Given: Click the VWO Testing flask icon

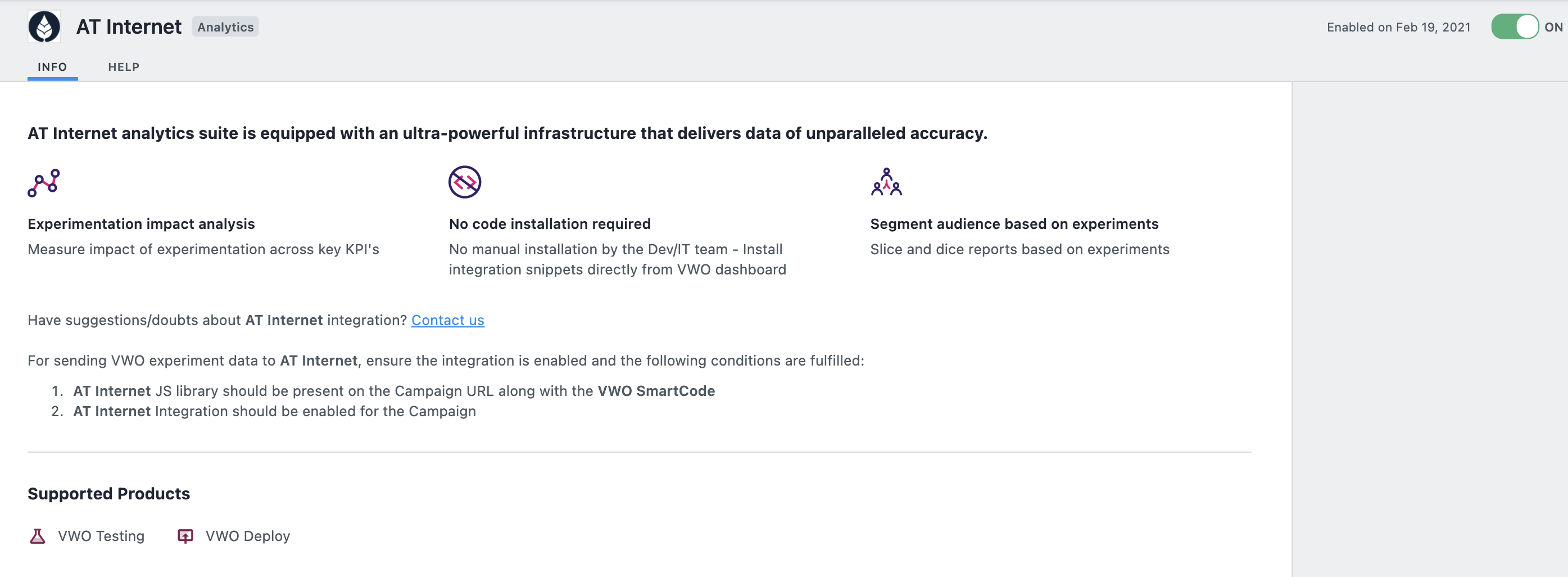Looking at the screenshot, I should (x=37, y=536).
